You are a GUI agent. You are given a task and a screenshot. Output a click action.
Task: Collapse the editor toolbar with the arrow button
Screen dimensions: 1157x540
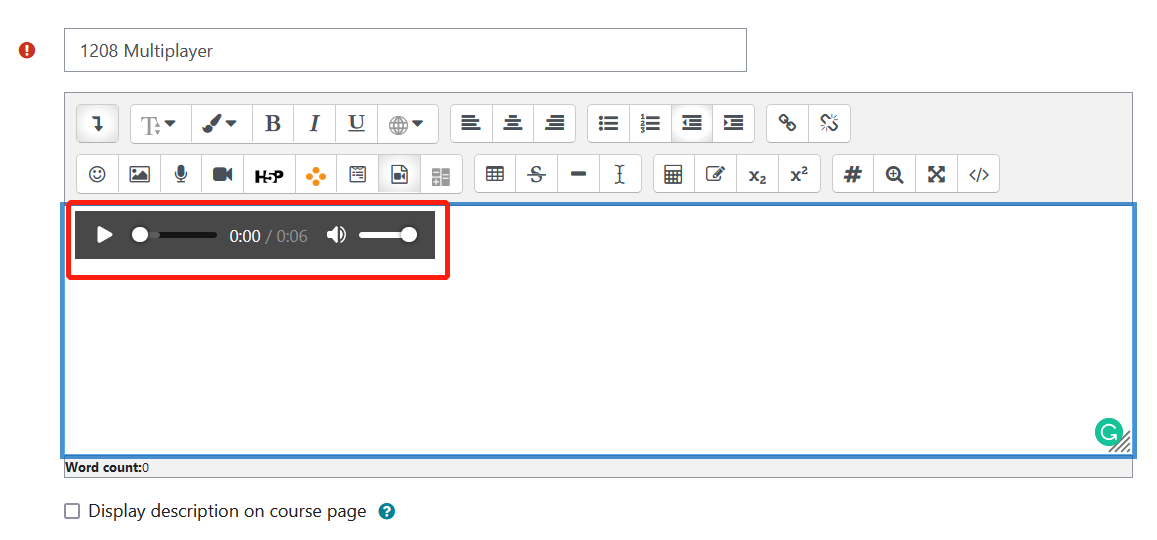pyautogui.click(x=97, y=124)
